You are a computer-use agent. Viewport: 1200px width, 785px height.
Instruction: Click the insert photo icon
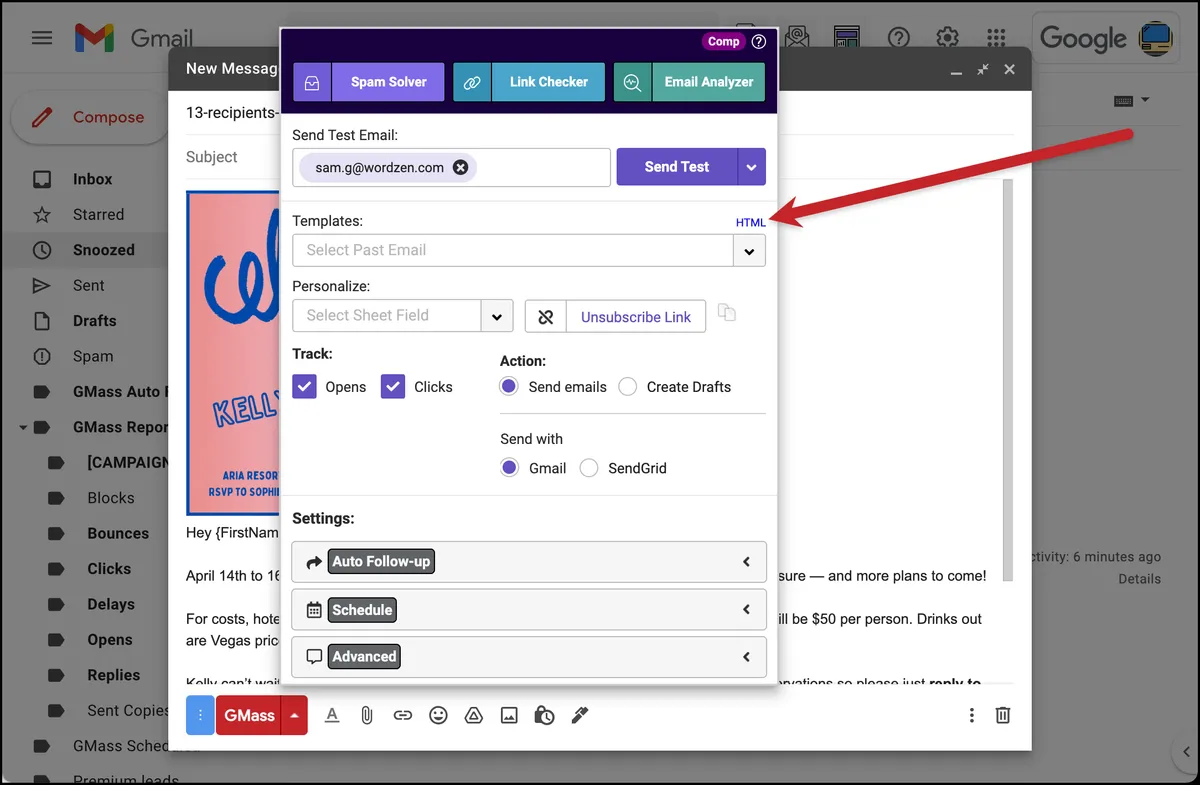[509, 715]
